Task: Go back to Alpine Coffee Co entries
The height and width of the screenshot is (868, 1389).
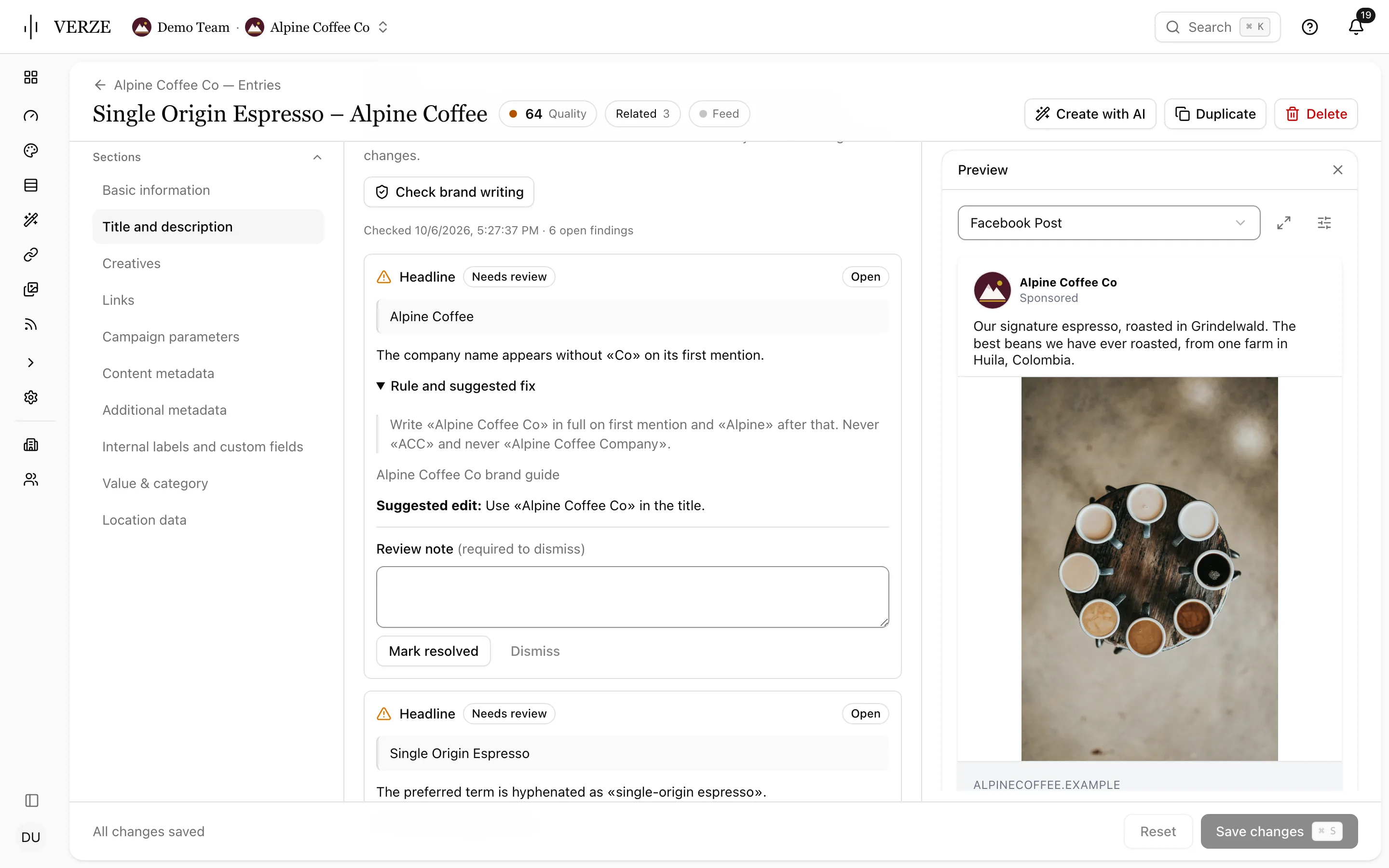Action: tap(187, 85)
